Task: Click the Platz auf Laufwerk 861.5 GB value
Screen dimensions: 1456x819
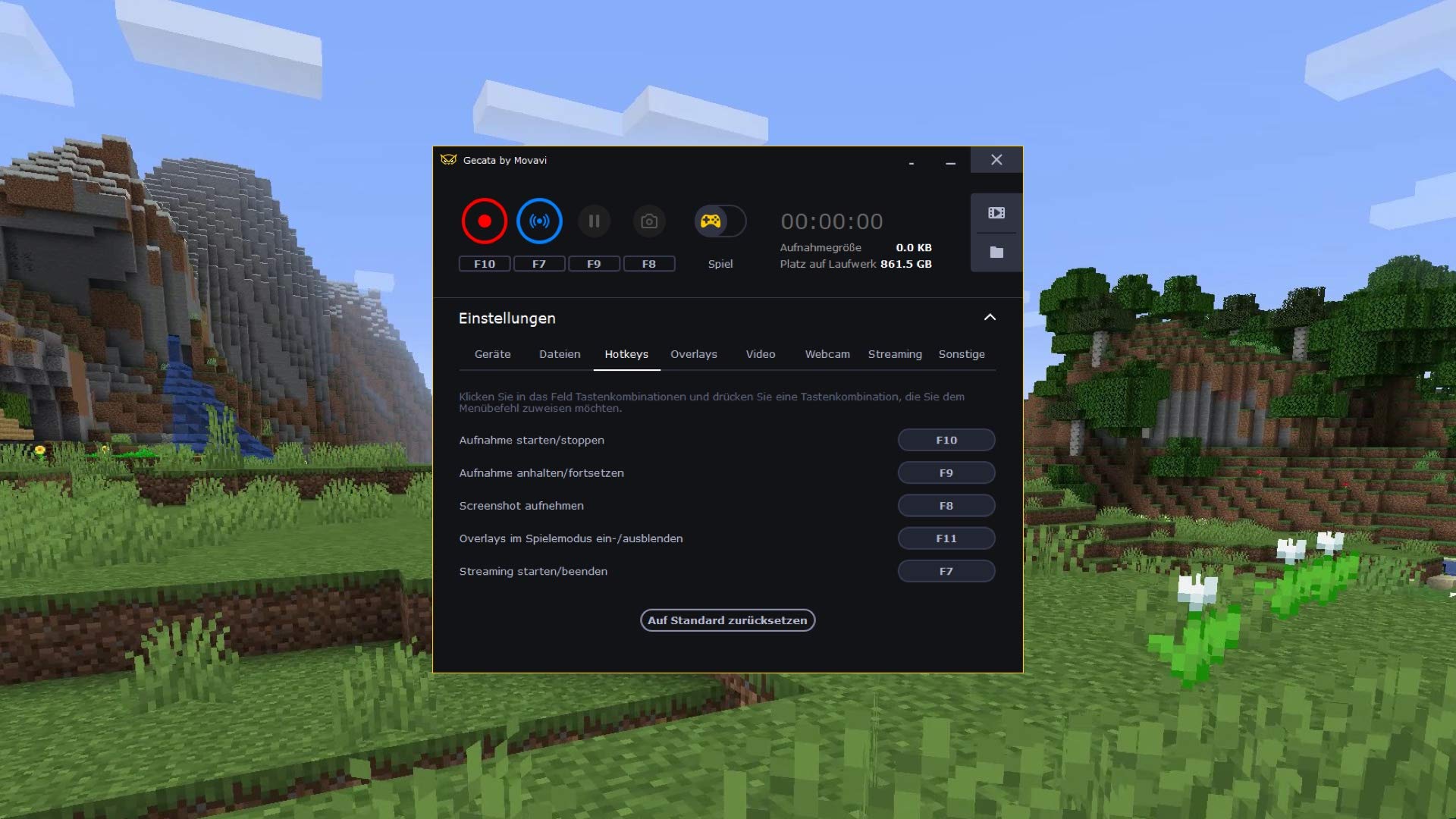Action: (x=906, y=264)
